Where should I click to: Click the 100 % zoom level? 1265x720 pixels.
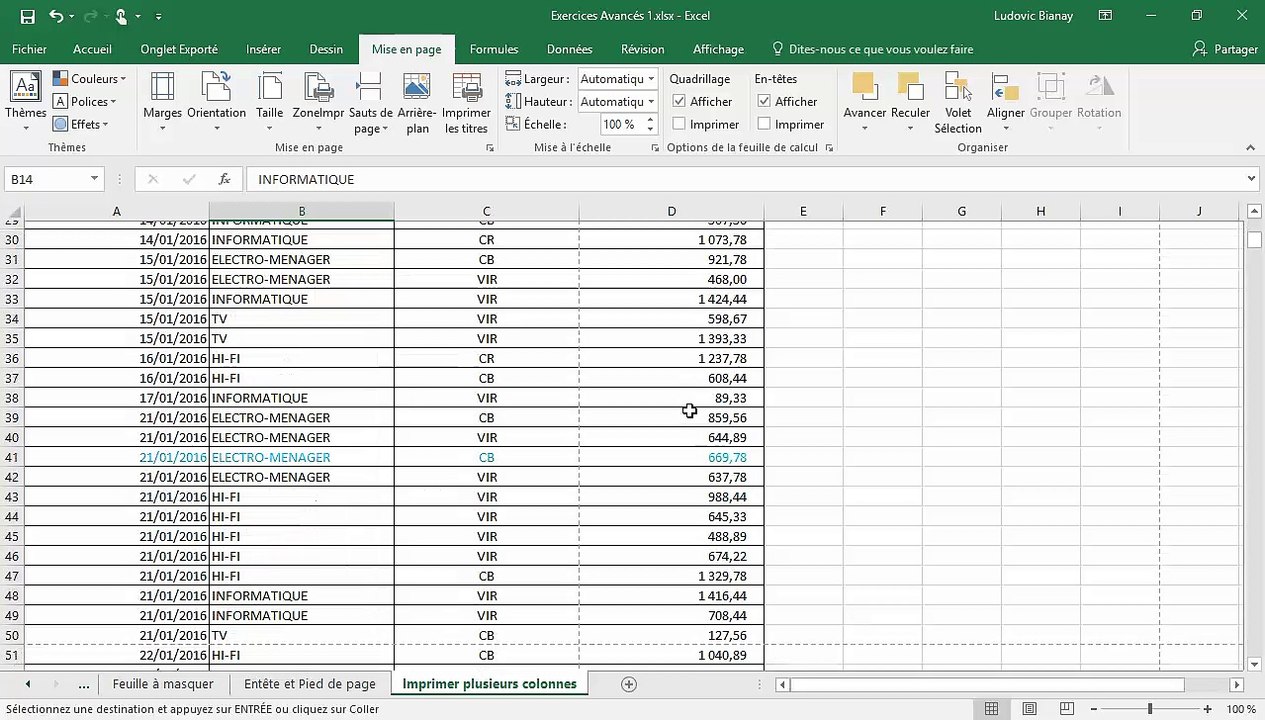(1241, 709)
